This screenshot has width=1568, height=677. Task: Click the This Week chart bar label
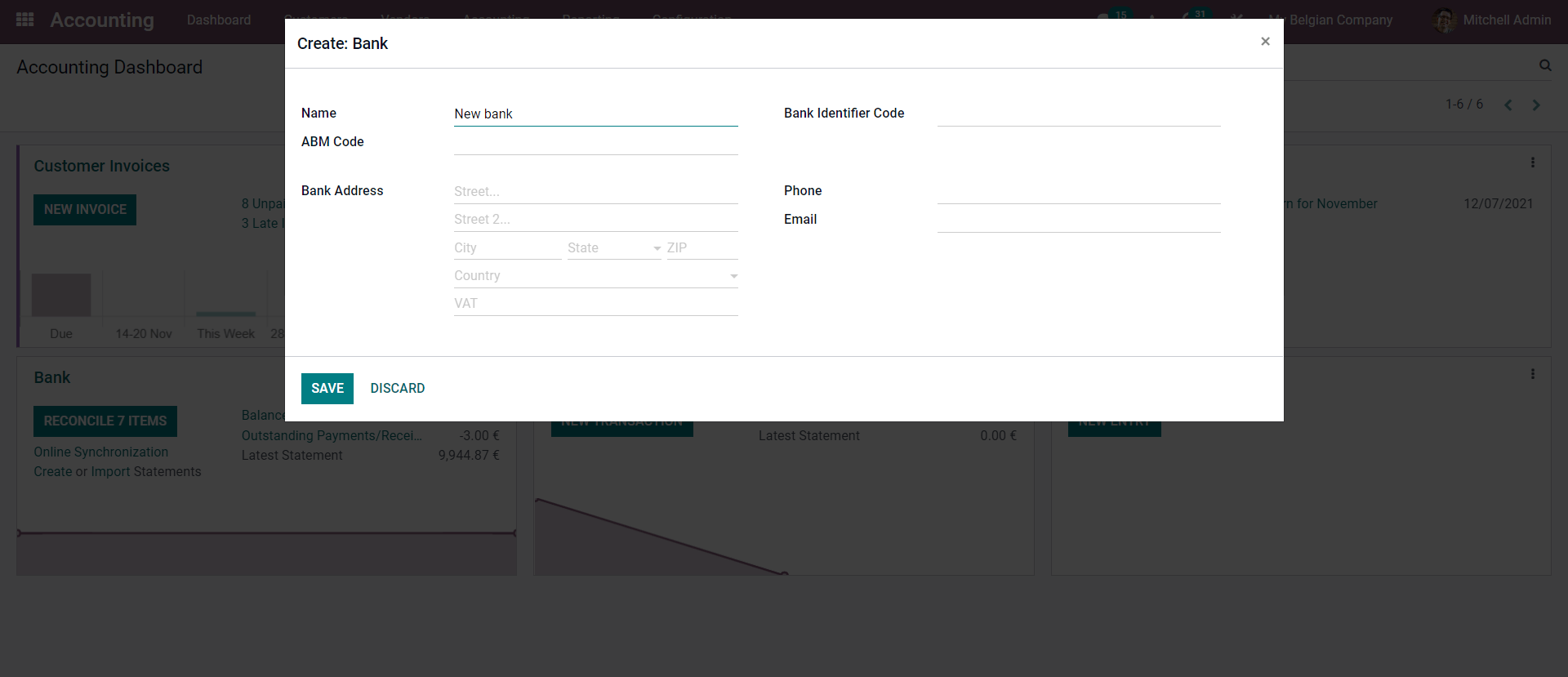[226, 334]
